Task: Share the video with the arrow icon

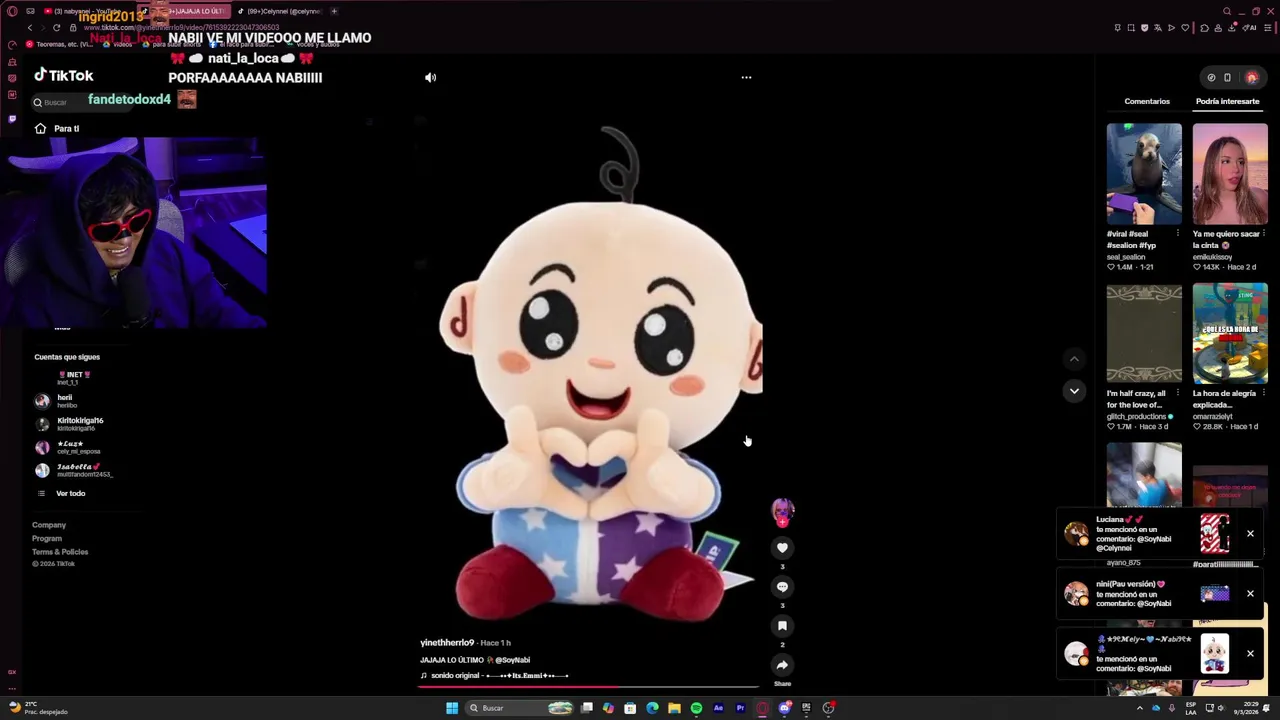Action: (x=782, y=665)
